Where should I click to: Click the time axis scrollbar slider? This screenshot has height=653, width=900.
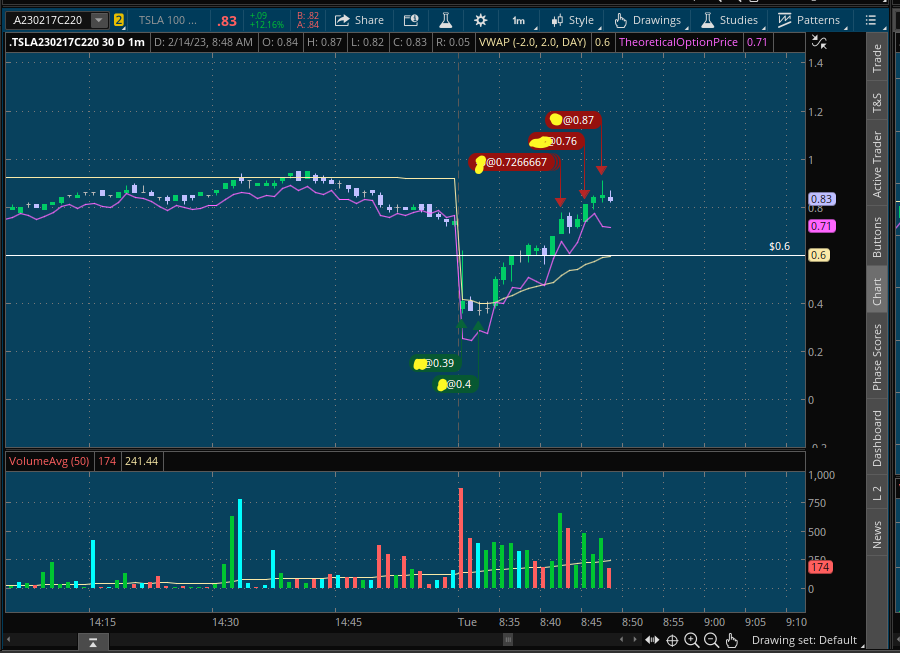pos(508,639)
